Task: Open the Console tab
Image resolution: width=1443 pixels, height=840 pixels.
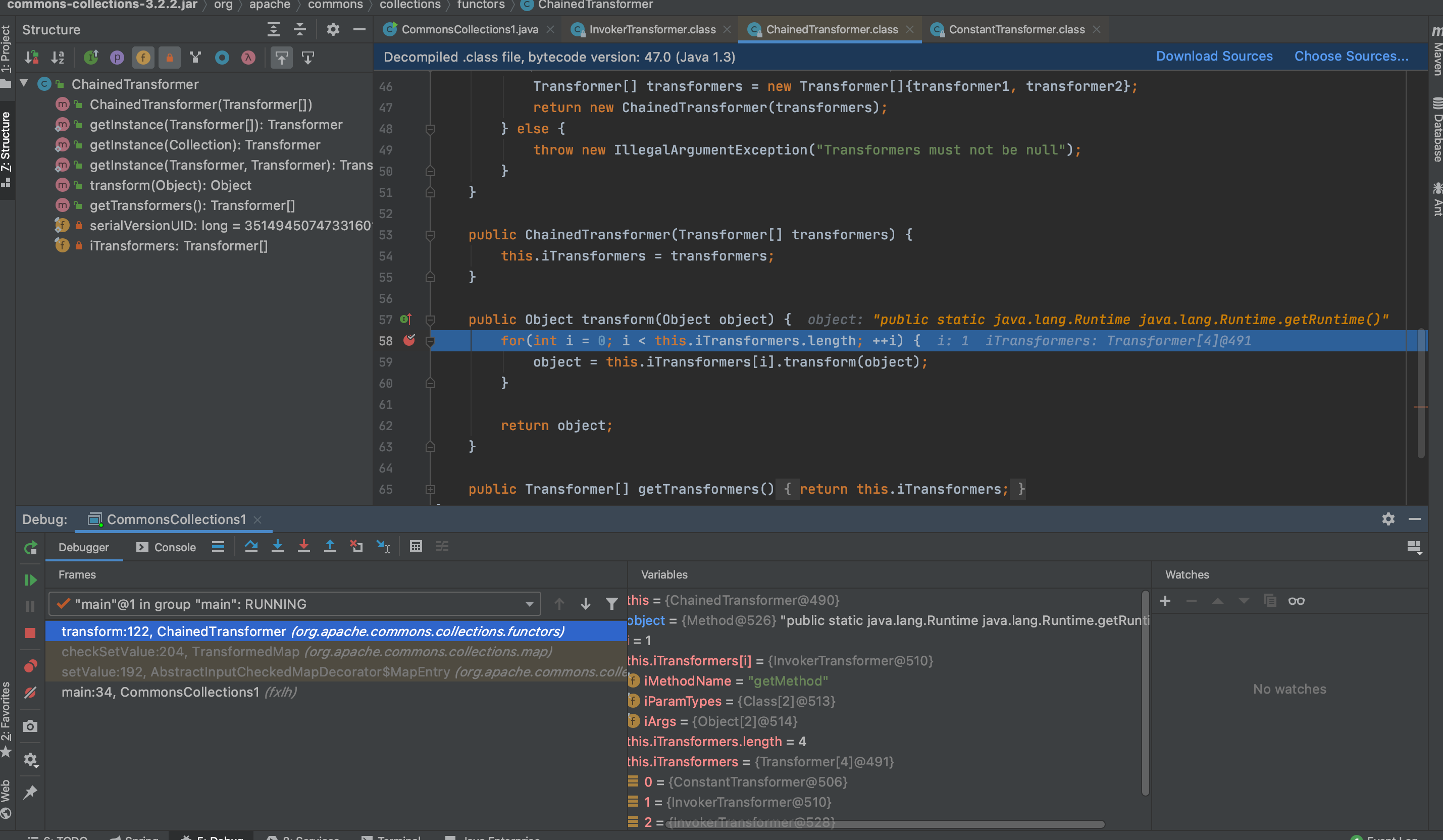Action: (x=166, y=547)
